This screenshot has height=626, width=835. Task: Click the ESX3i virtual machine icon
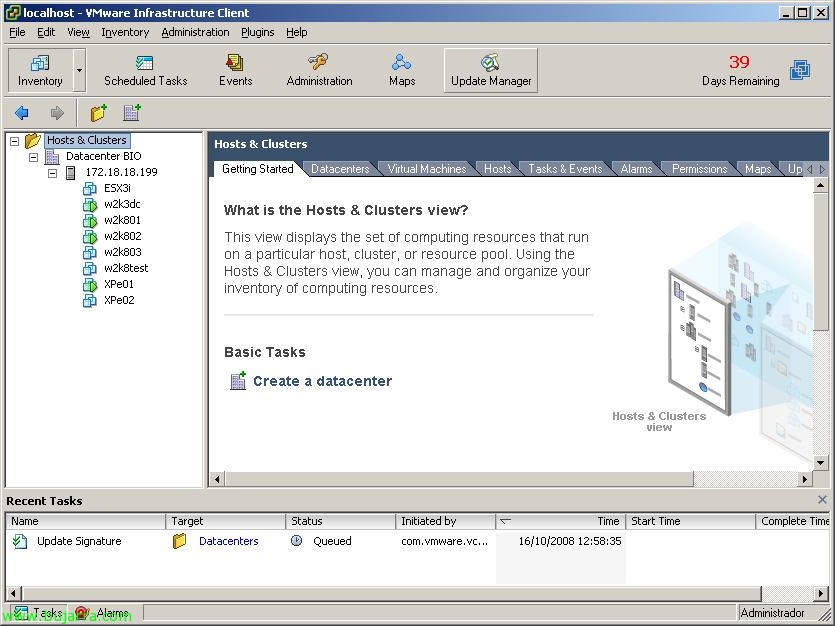point(90,188)
